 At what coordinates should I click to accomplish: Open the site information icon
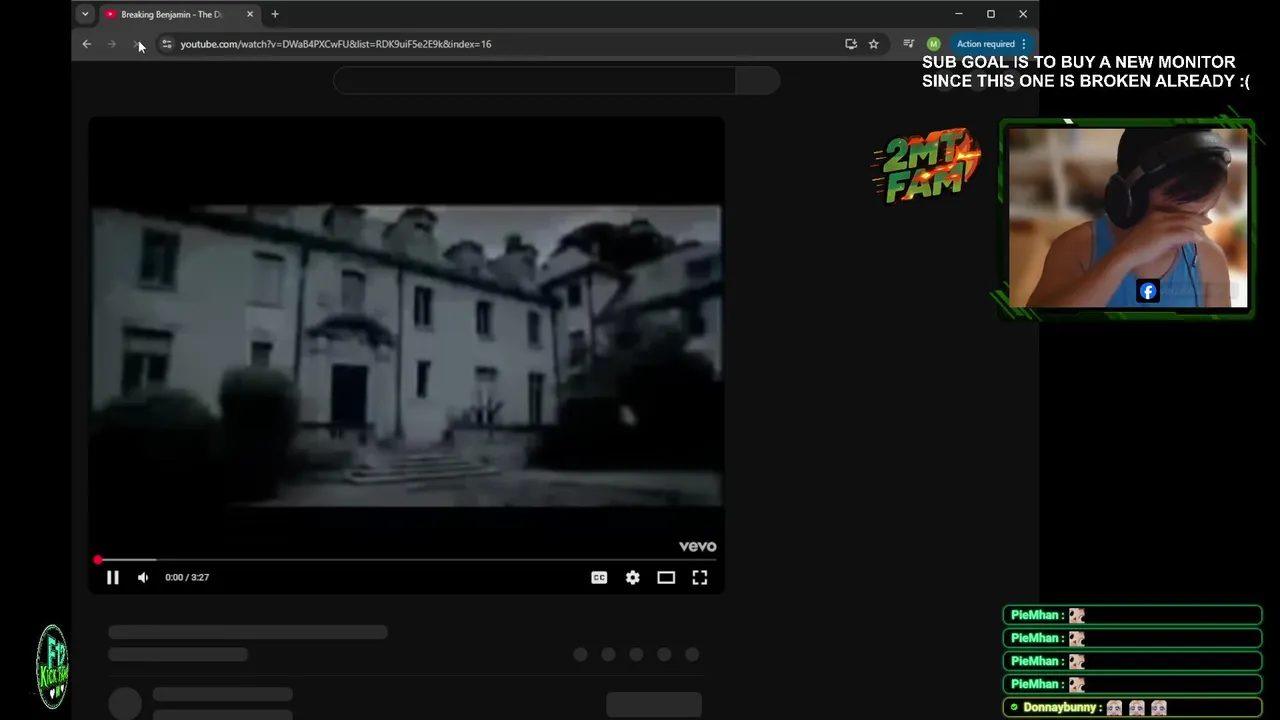point(167,44)
